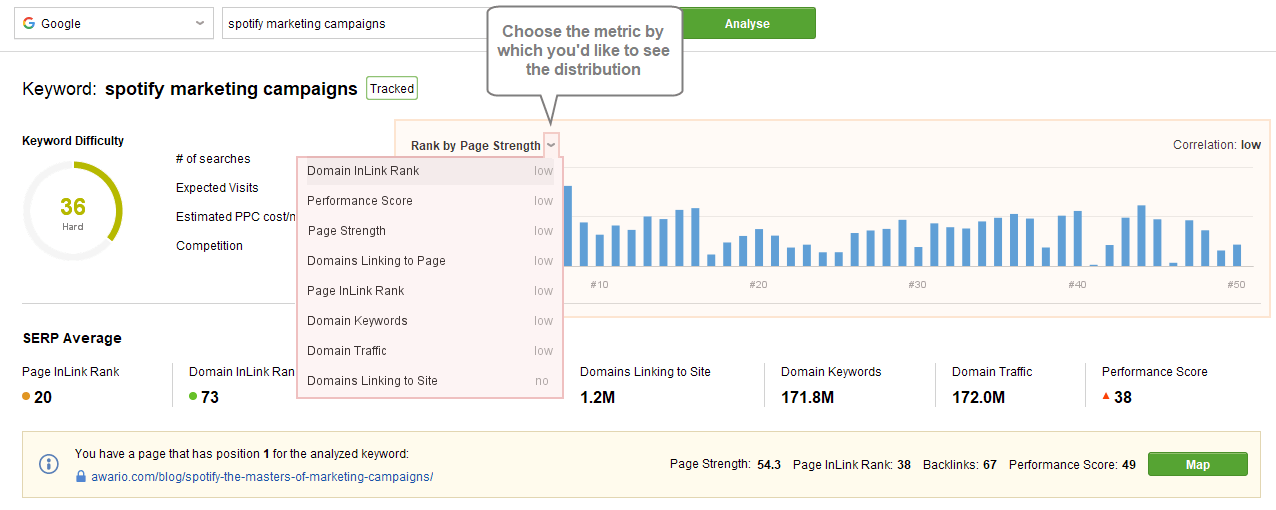The width and height of the screenshot is (1276, 510).
Task: Click the #10 axis label on chart
Action: point(599,285)
